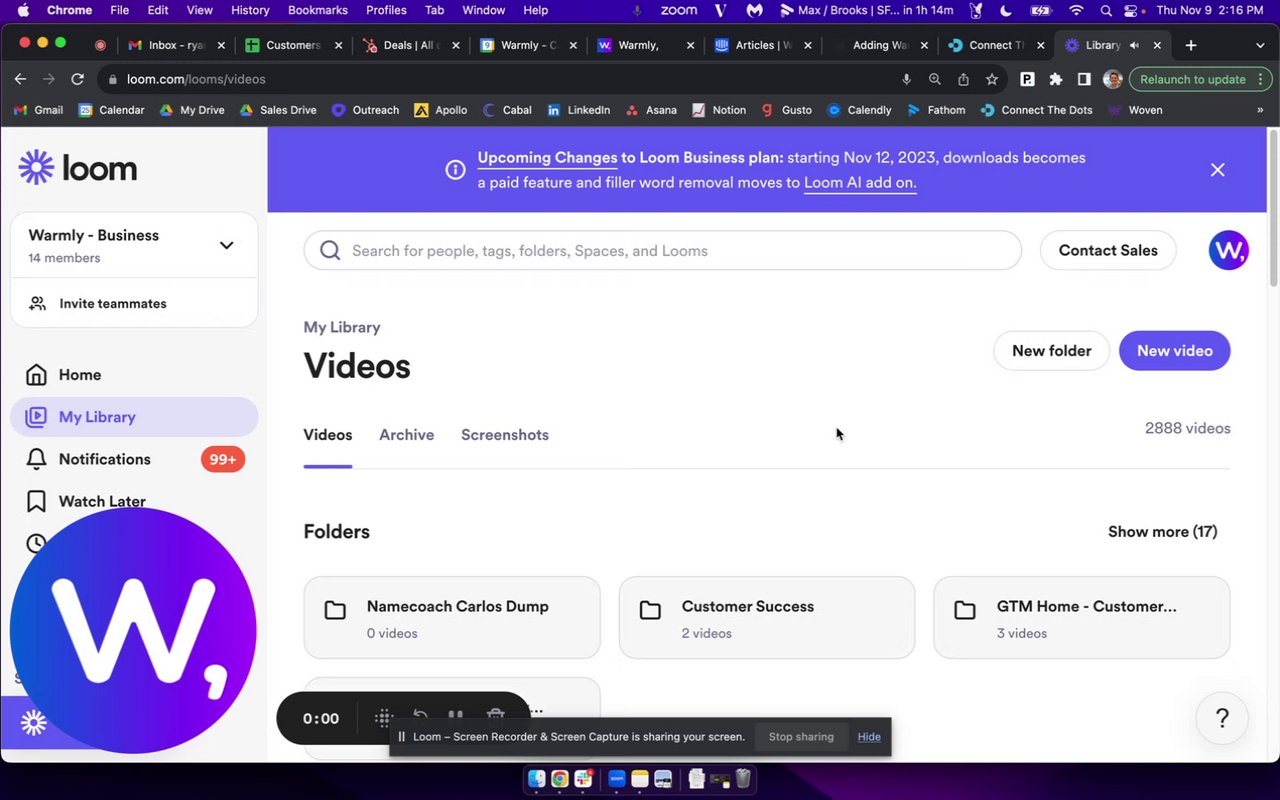The image size is (1280, 800).
Task: Switch to the Inbox Gmail tab
Action: click(x=175, y=45)
